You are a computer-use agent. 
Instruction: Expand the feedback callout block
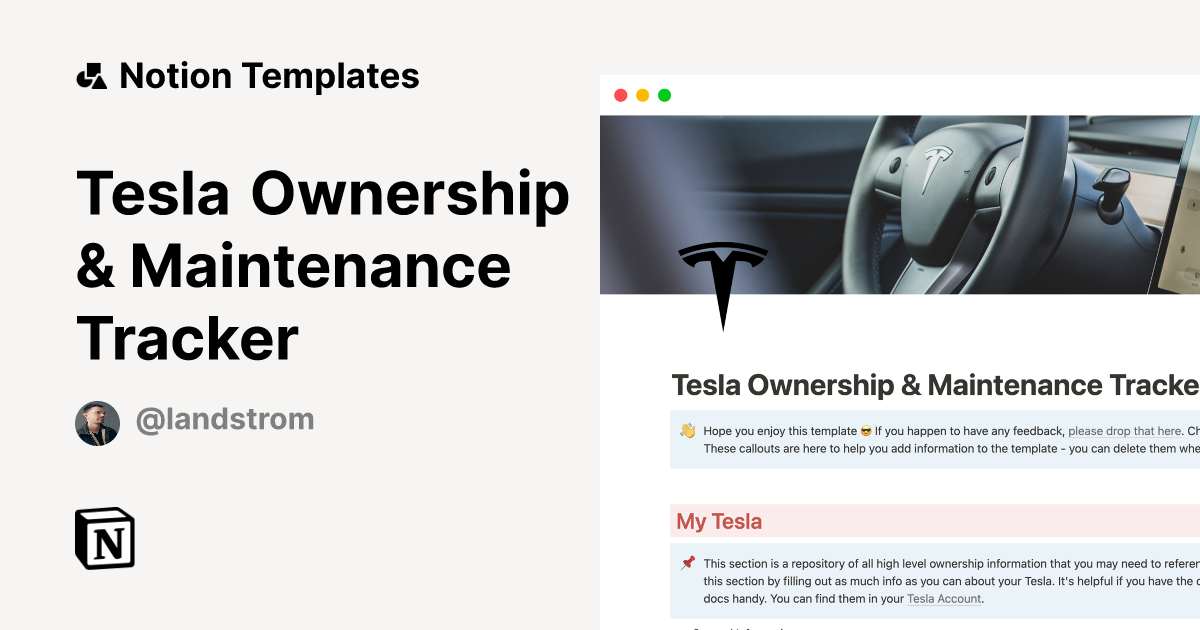click(930, 440)
